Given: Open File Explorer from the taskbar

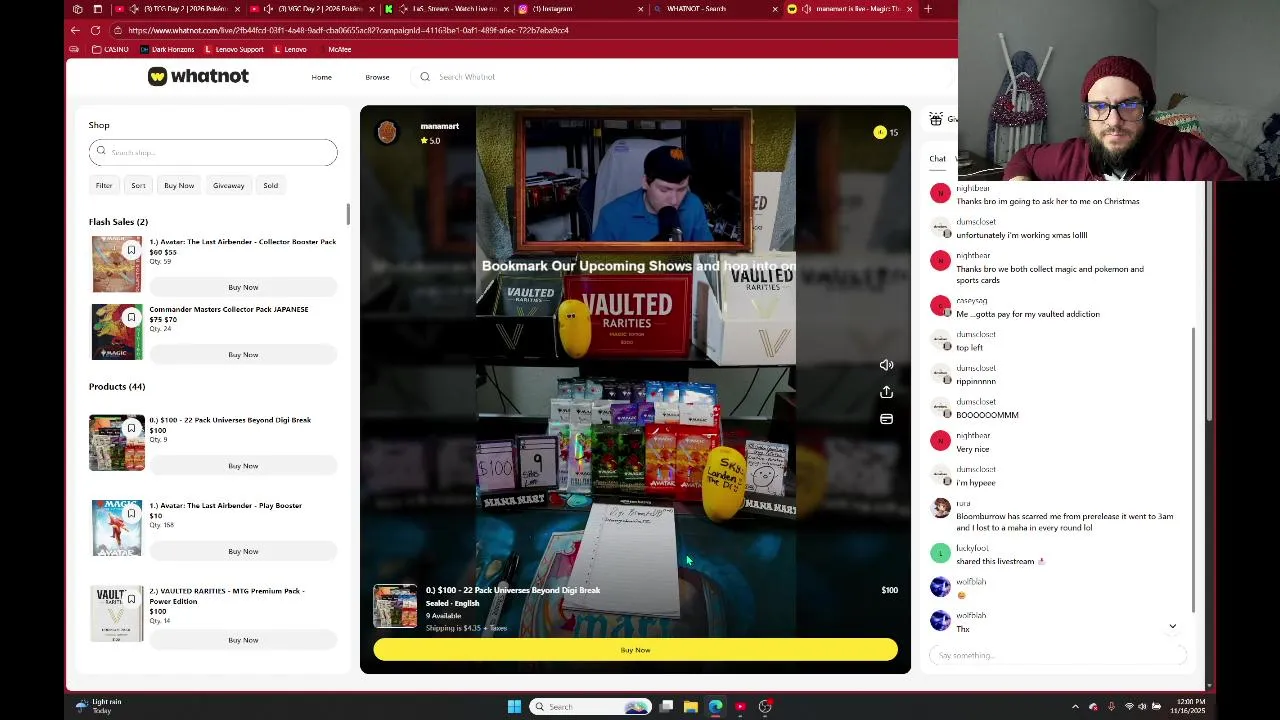Looking at the screenshot, I should [x=690, y=707].
